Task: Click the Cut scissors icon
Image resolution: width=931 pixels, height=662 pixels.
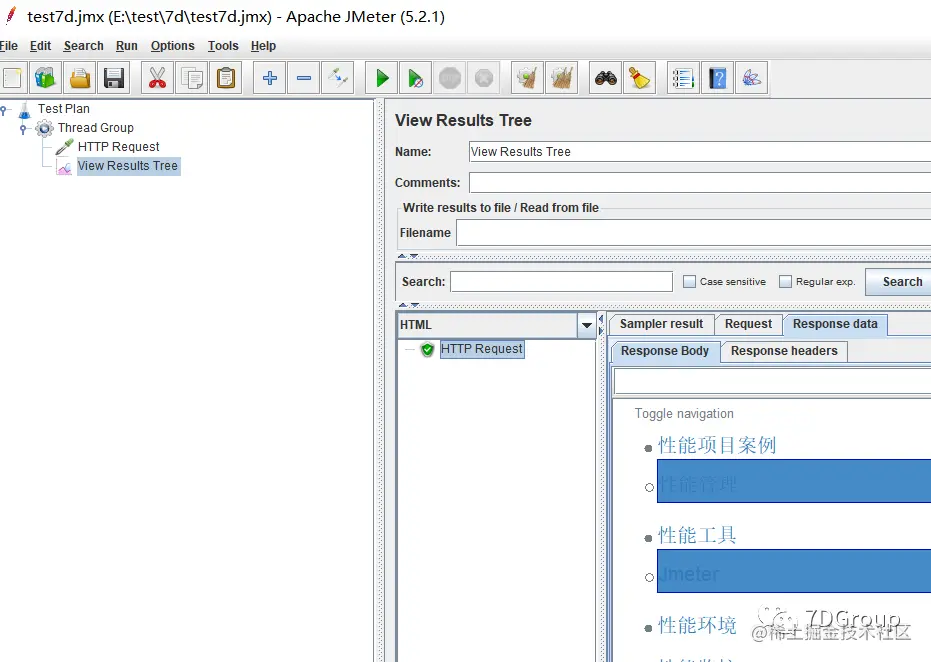Action: click(x=157, y=78)
